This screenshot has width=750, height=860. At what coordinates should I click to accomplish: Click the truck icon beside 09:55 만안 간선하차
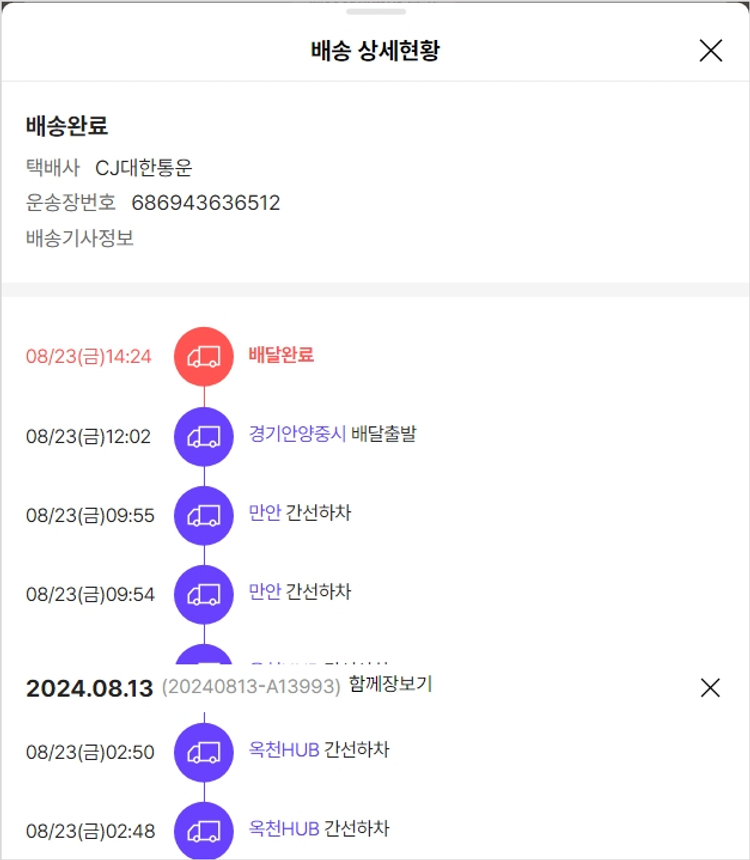[204, 515]
